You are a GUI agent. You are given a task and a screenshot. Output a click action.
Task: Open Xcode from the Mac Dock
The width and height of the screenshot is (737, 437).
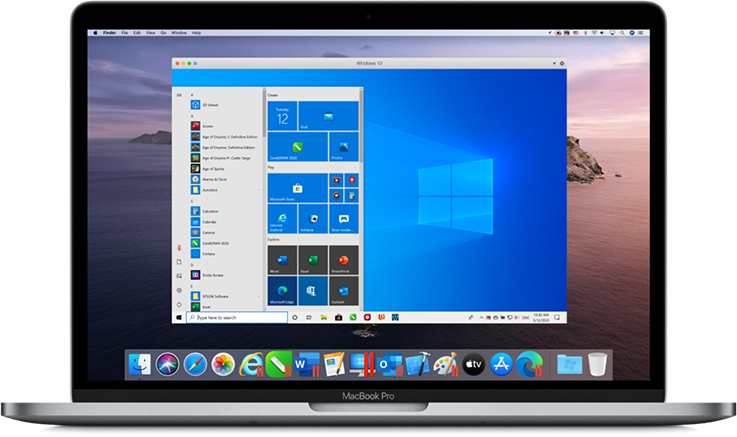pyautogui.click(x=418, y=364)
